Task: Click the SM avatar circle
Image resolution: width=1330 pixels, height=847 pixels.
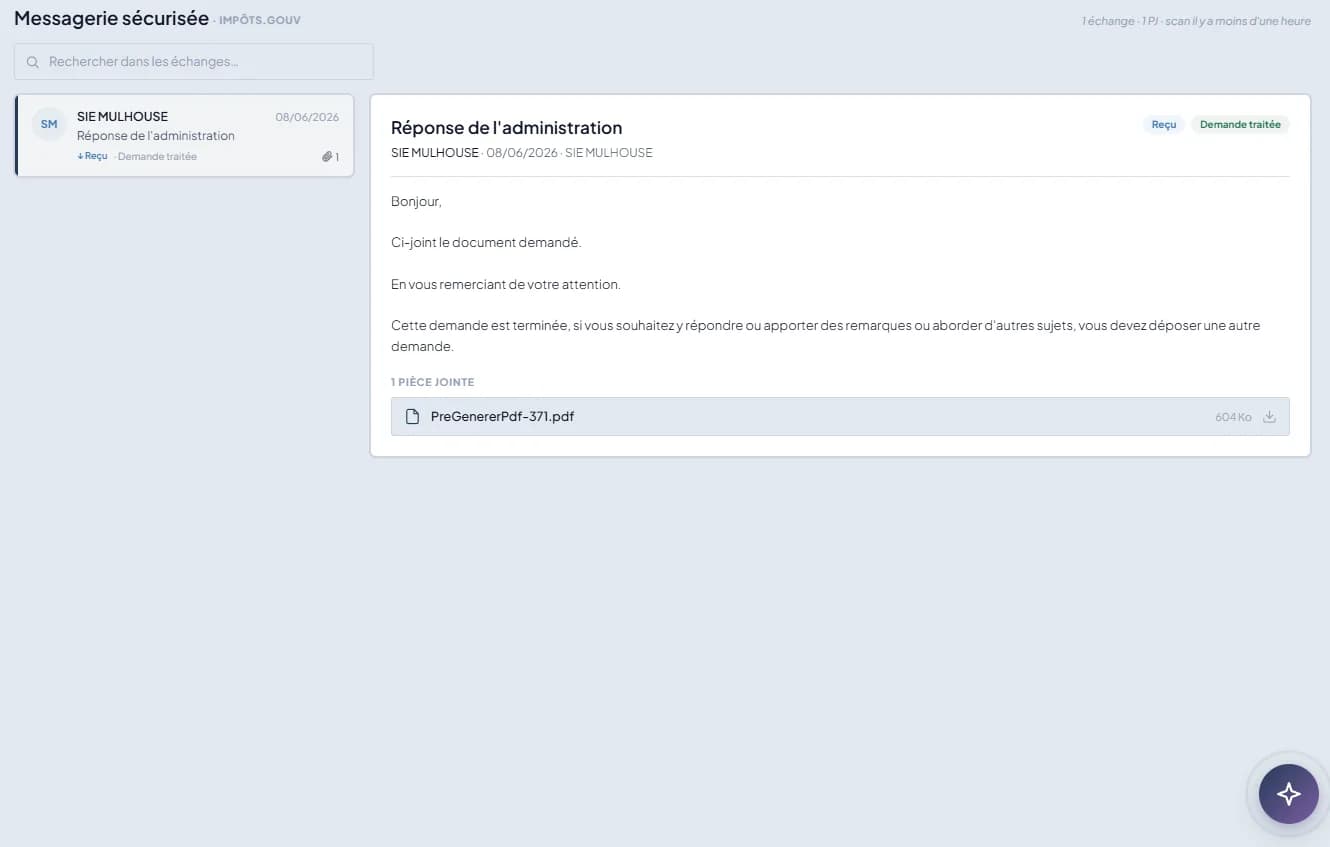Action: coord(49,125)
